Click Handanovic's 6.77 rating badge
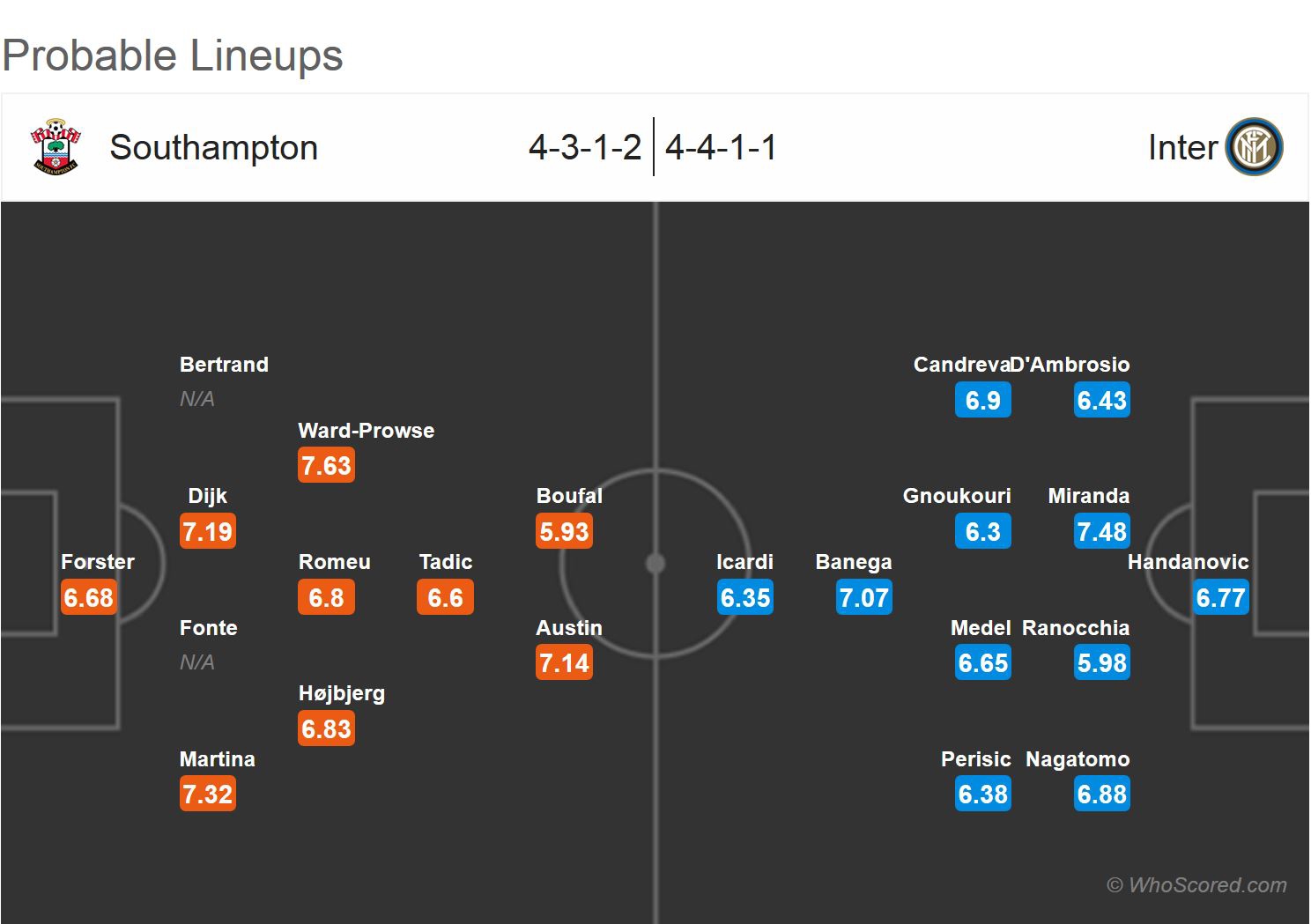Screen dimensions: 1311x924 point(1220,597)
